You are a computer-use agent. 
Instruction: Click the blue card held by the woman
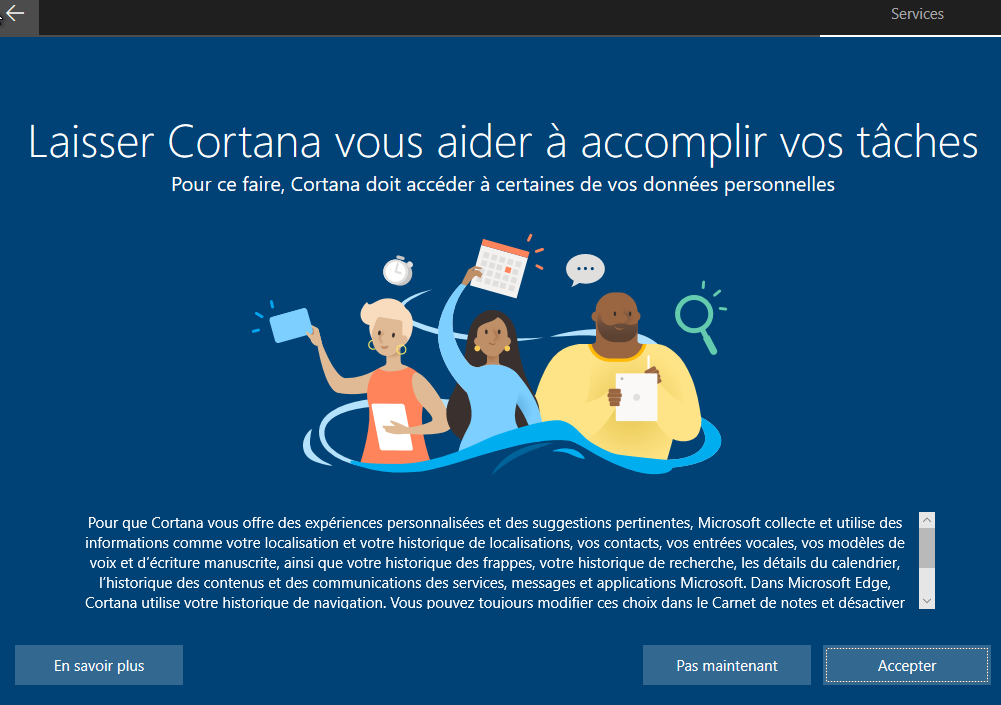click(290, 325)
